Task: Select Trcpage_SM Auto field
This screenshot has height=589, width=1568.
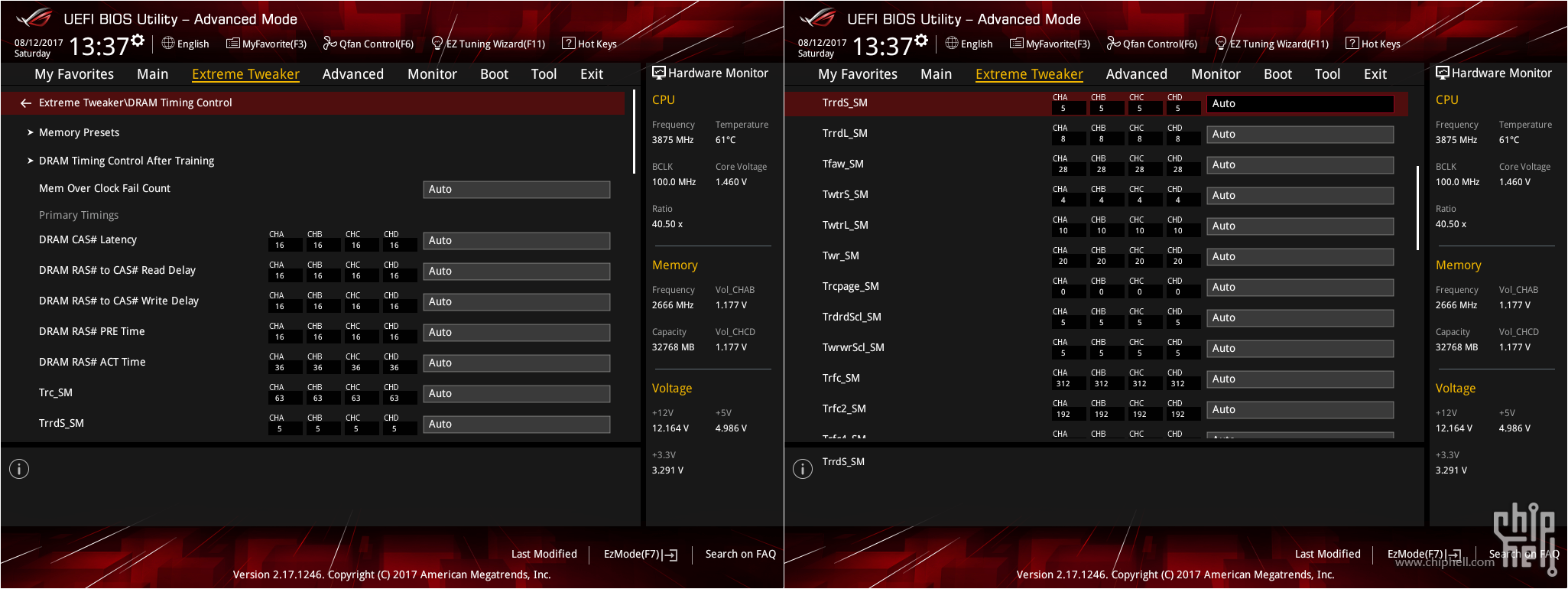Action: click(1300, 287)
